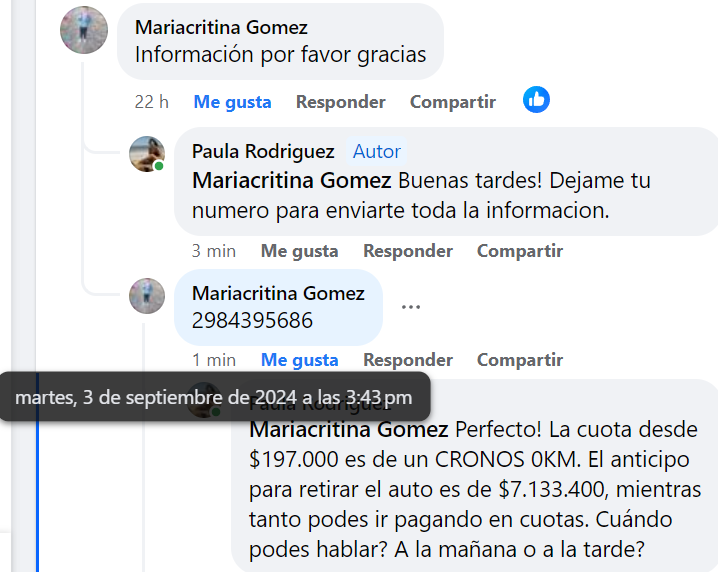The width and height of the screenshot is (718, 572).
Task: Click Mariacritina Gomez's top profile picture
Action: (x=84, y=30)
